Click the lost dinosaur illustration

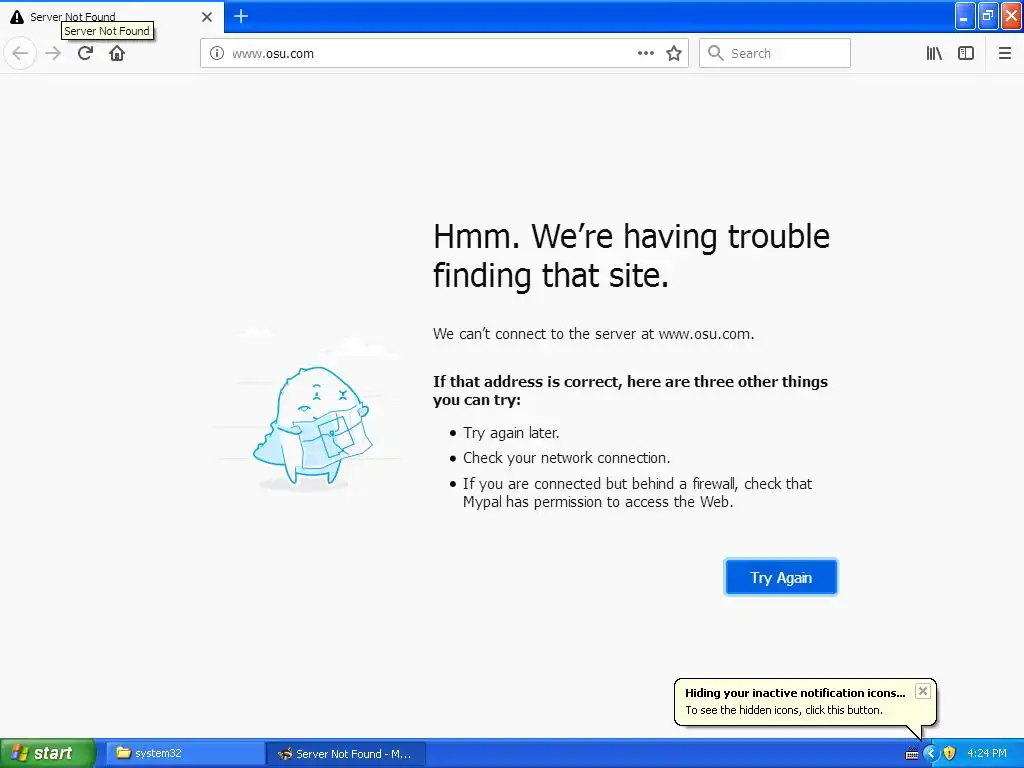(x=312, y=426)
